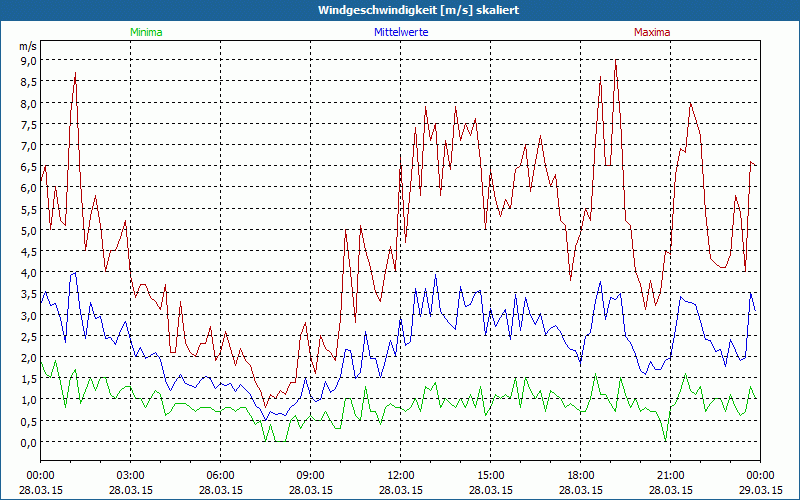The image size is (800, 500).
Task: Click the 29.03.15 date label
Action: tap(760, 491)
